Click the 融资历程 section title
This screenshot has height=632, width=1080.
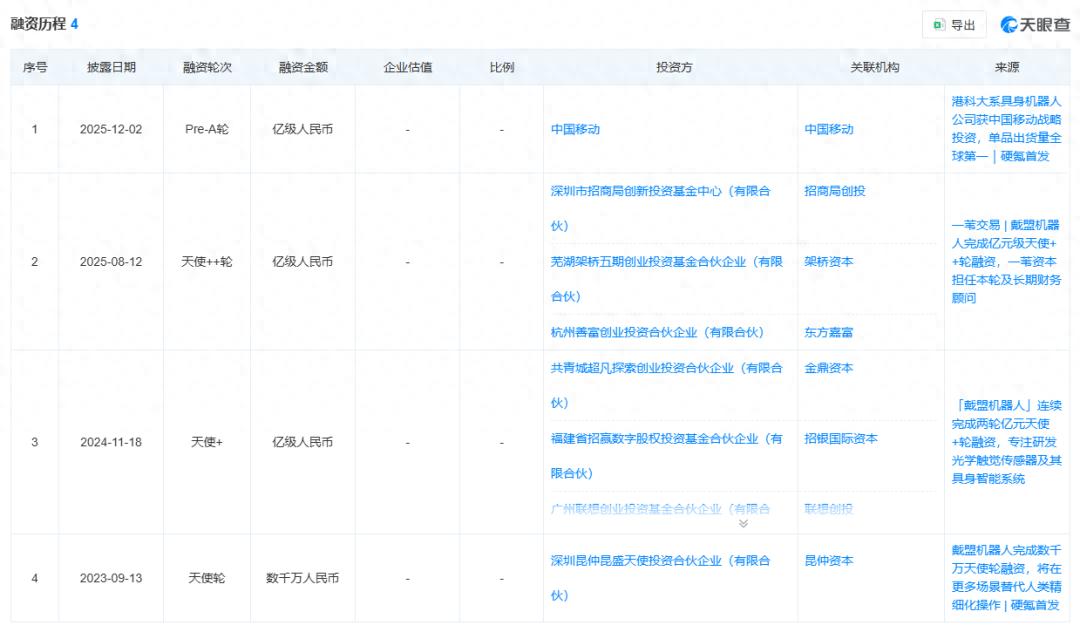(x=38, y=24)
